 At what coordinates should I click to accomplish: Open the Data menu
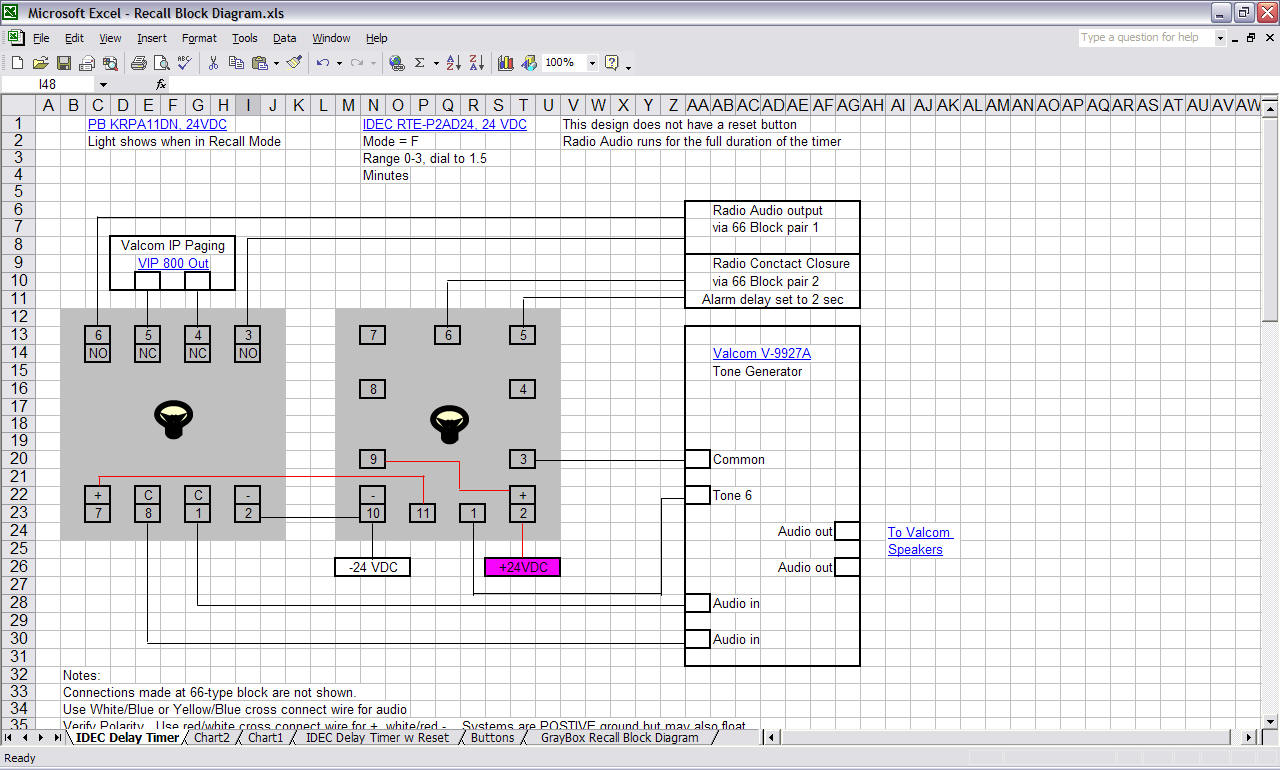click(x=285, y=38)
